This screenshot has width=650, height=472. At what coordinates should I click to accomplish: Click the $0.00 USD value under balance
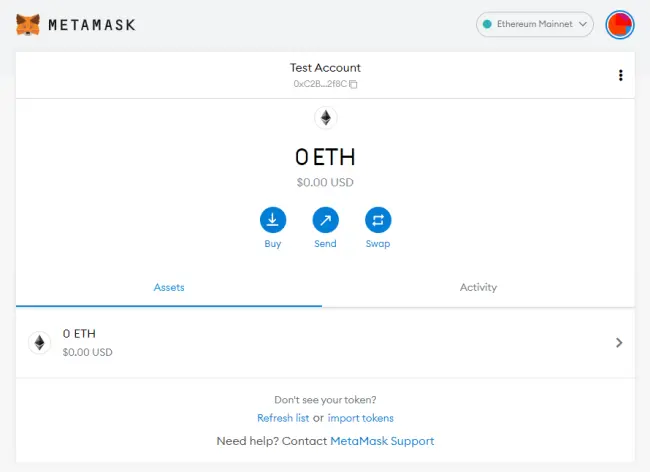[325, 182]
